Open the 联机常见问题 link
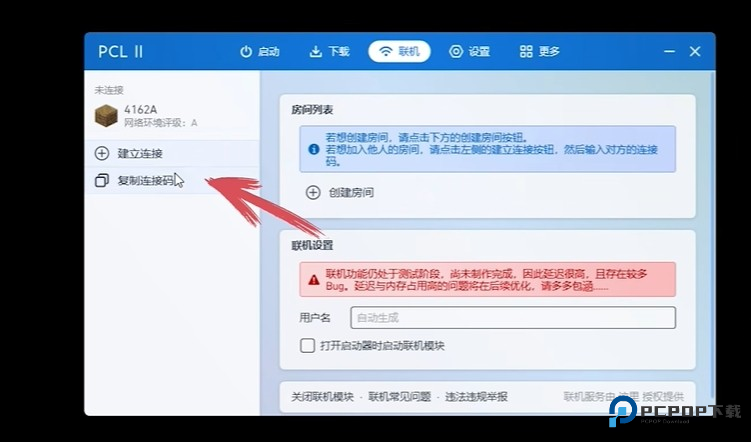The height and width of the screenshot is (442, 751). 399,397
